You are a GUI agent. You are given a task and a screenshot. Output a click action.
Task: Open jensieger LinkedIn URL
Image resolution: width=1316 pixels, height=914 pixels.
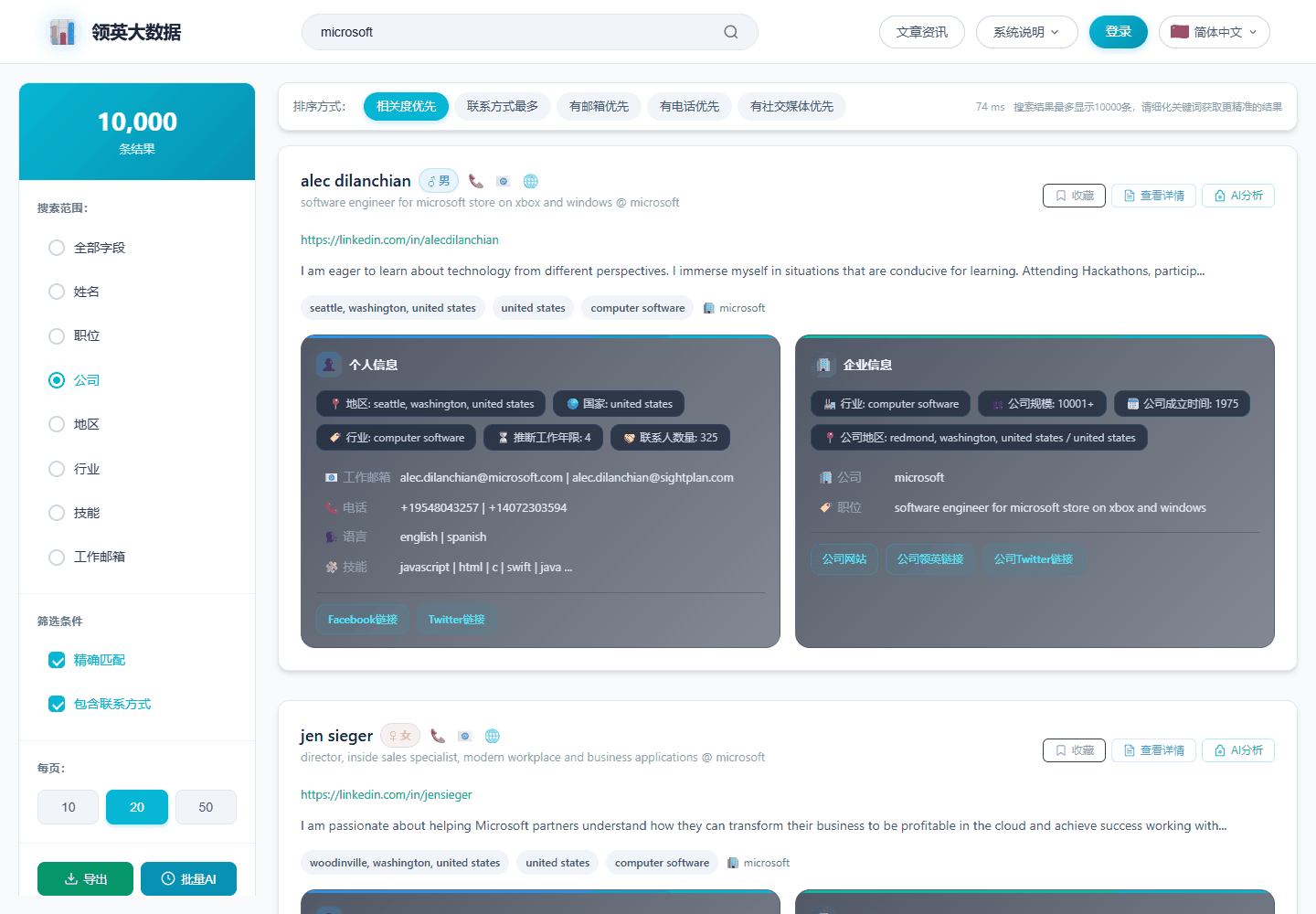[387, 794]
